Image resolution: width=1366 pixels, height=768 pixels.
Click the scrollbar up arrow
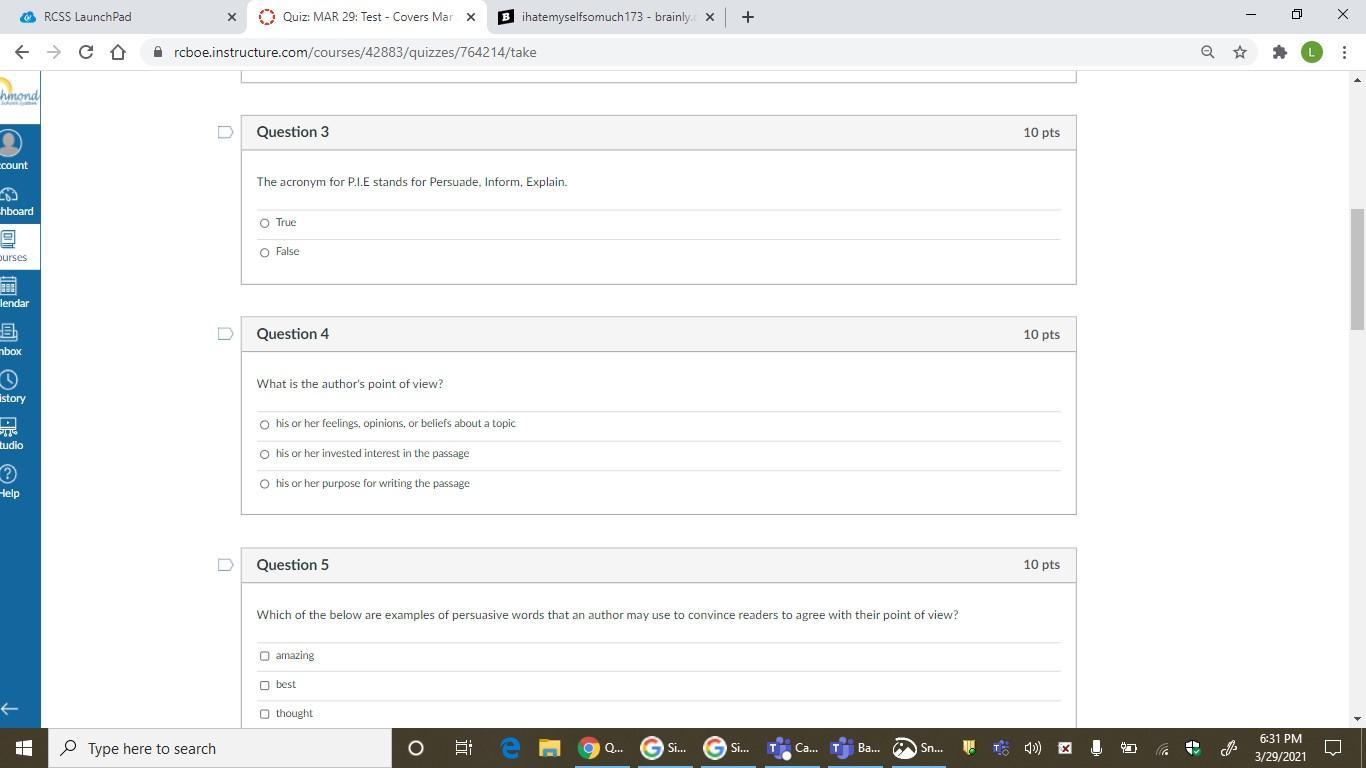[1357, 79]
